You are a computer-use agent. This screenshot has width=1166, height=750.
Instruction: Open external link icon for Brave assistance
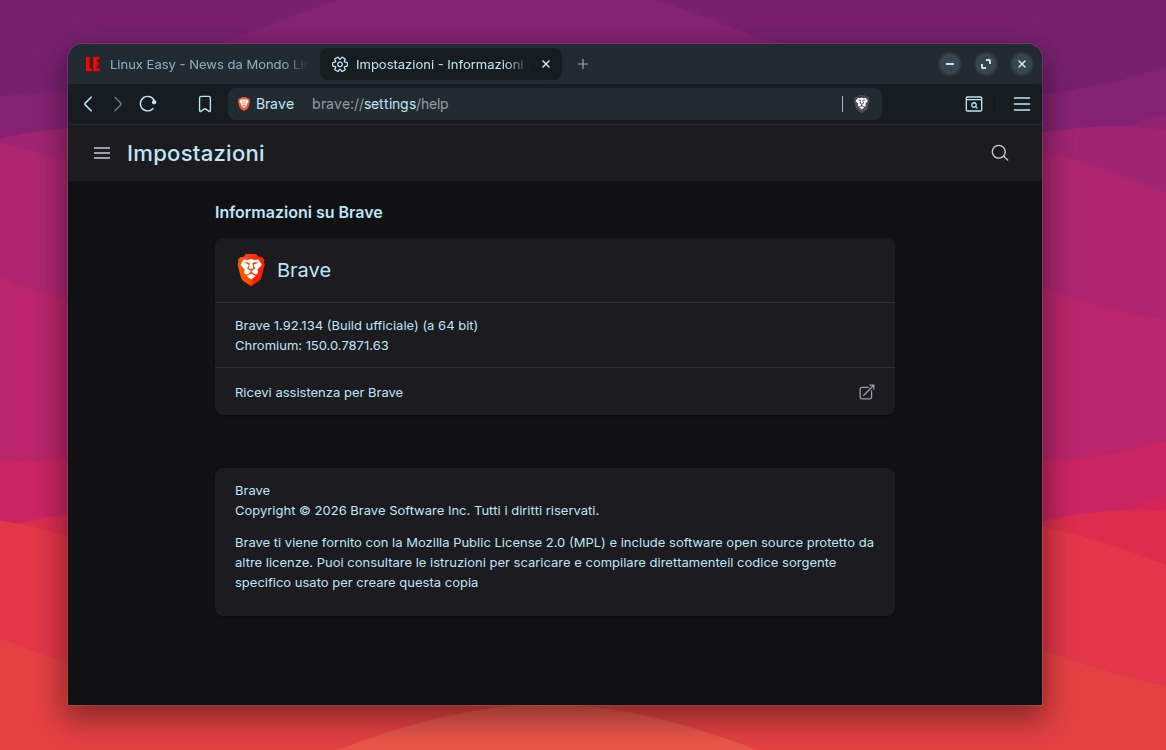(866, 392)
